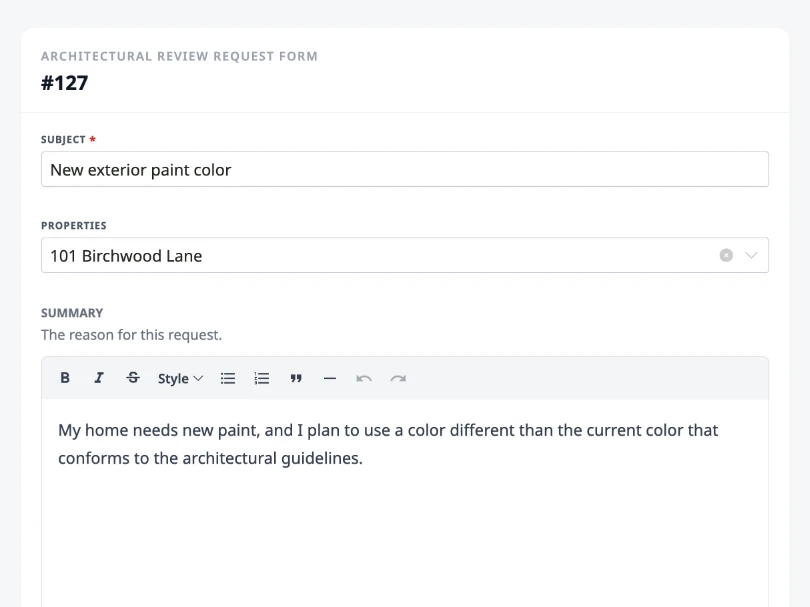
Task: Insert a numbered list
Action: (x=261, y=378)
